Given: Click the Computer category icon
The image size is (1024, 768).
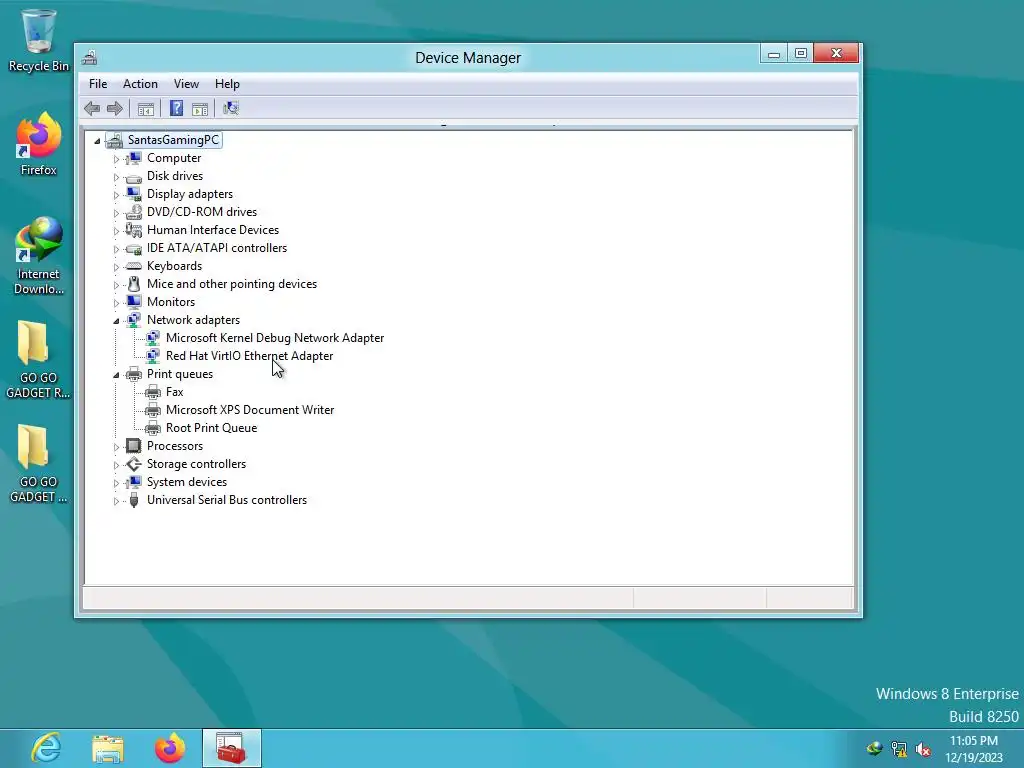Looking at the screenshot, I should point(134,158).
